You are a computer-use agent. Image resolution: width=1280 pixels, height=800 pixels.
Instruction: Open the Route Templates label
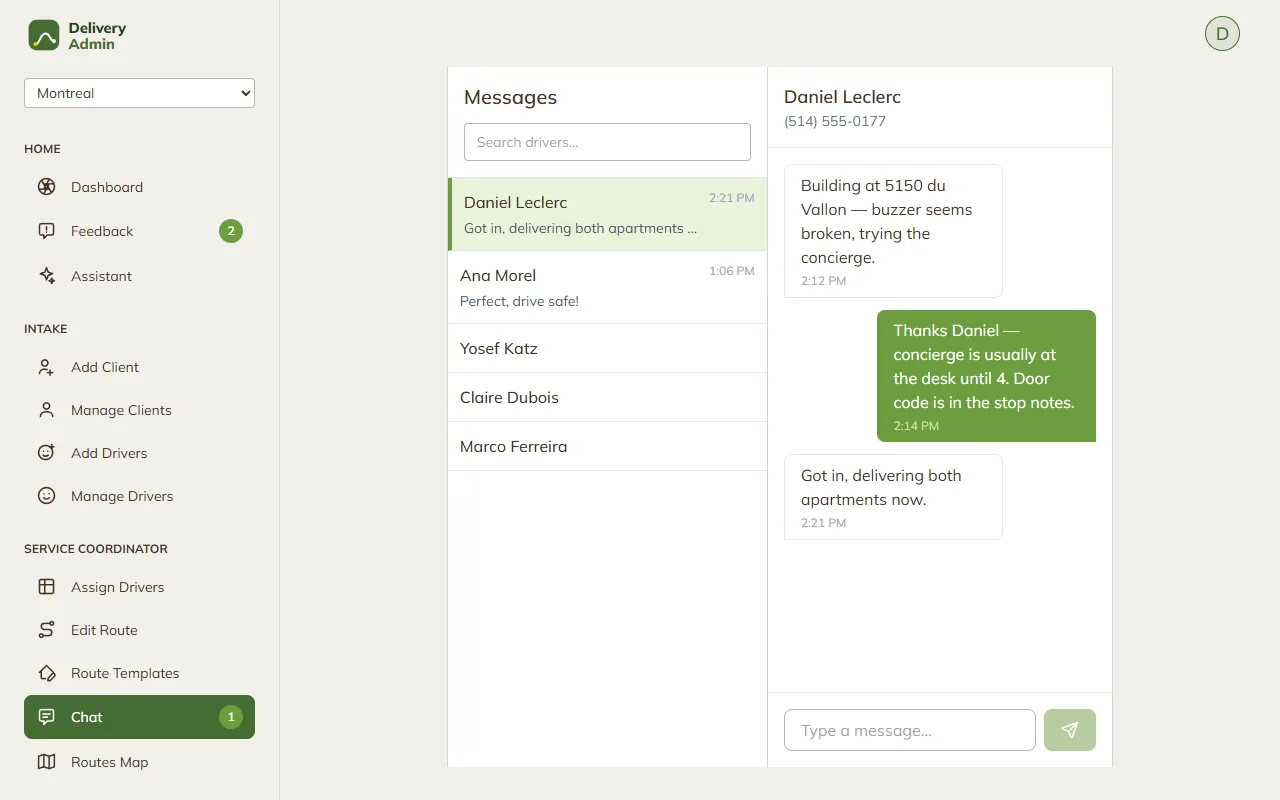click(x=125, y=673)
